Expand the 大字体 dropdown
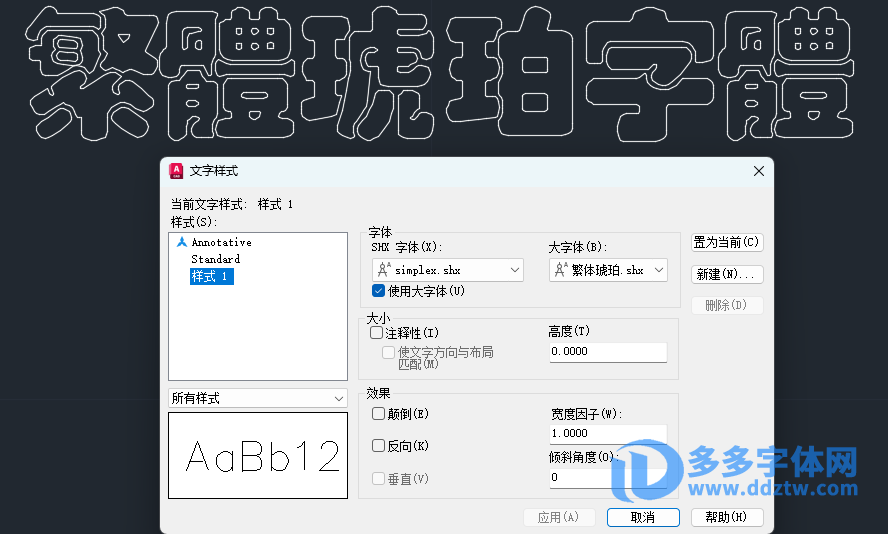888x534 pixels. pyautogui.click(x=659, y=270)
